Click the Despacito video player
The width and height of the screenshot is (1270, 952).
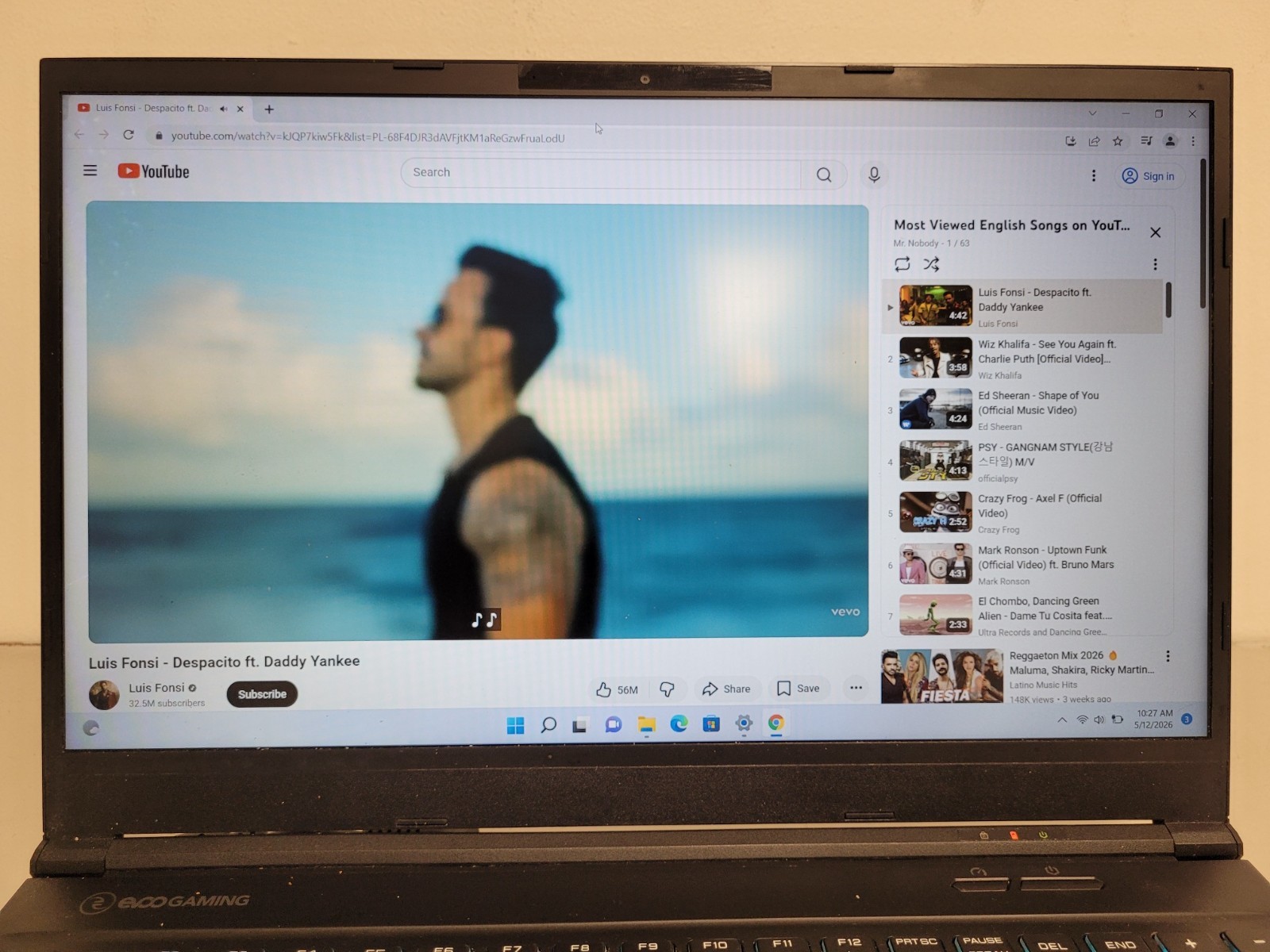click(x=478, y=421)
